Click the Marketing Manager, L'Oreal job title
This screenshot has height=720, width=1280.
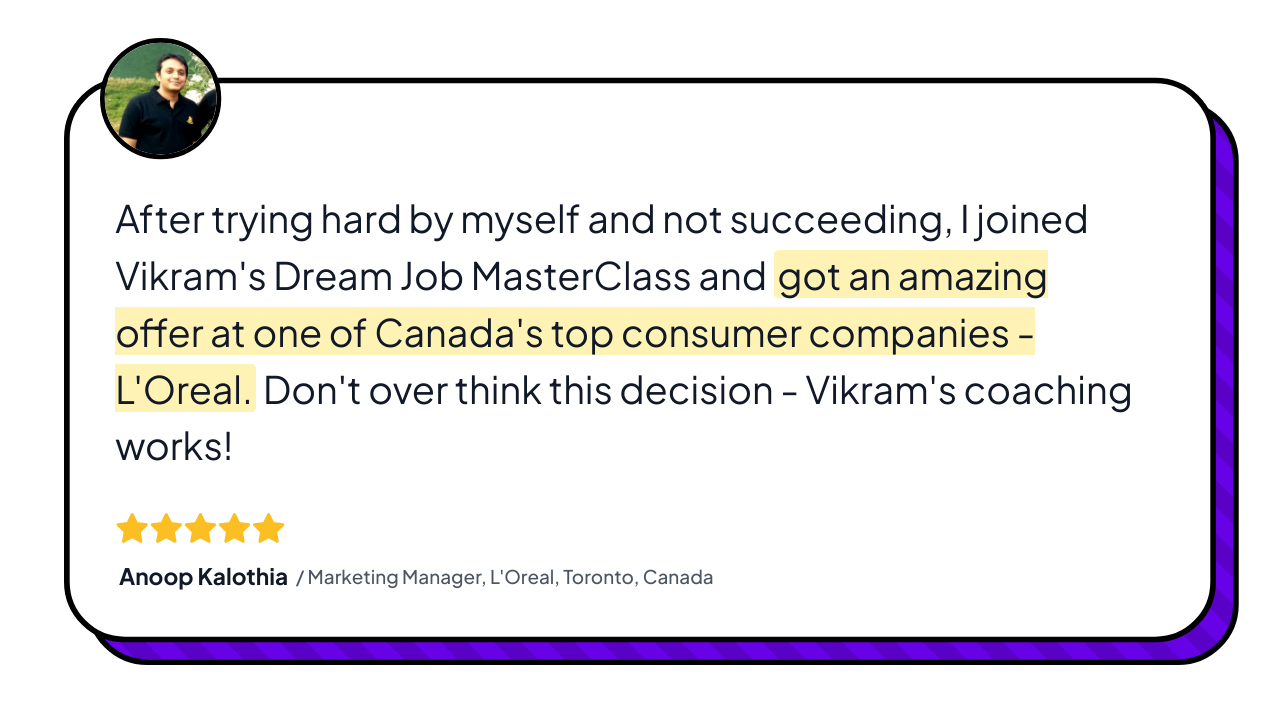(x=432, y=578)
